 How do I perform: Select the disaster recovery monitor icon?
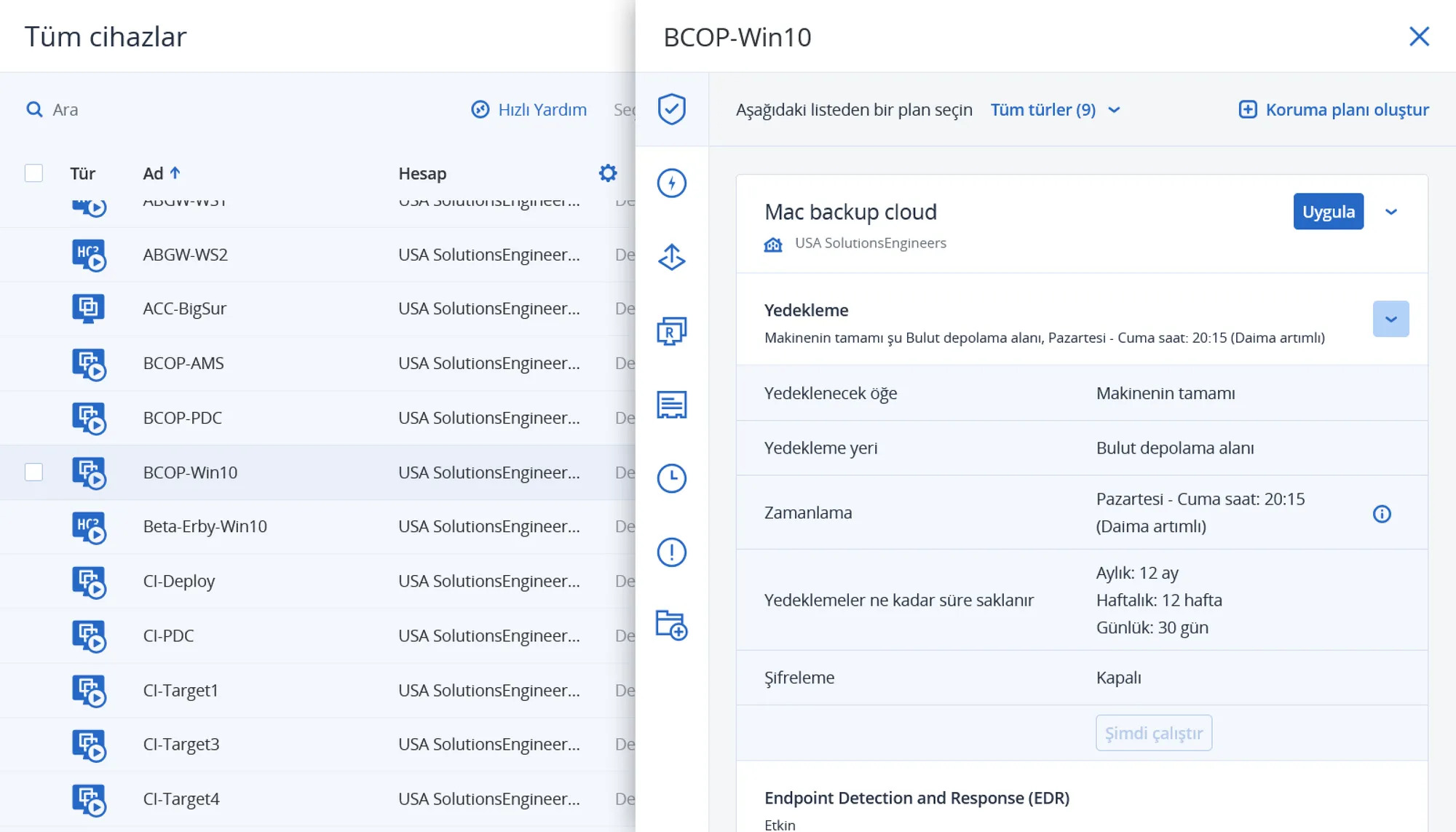click(671, 331)
